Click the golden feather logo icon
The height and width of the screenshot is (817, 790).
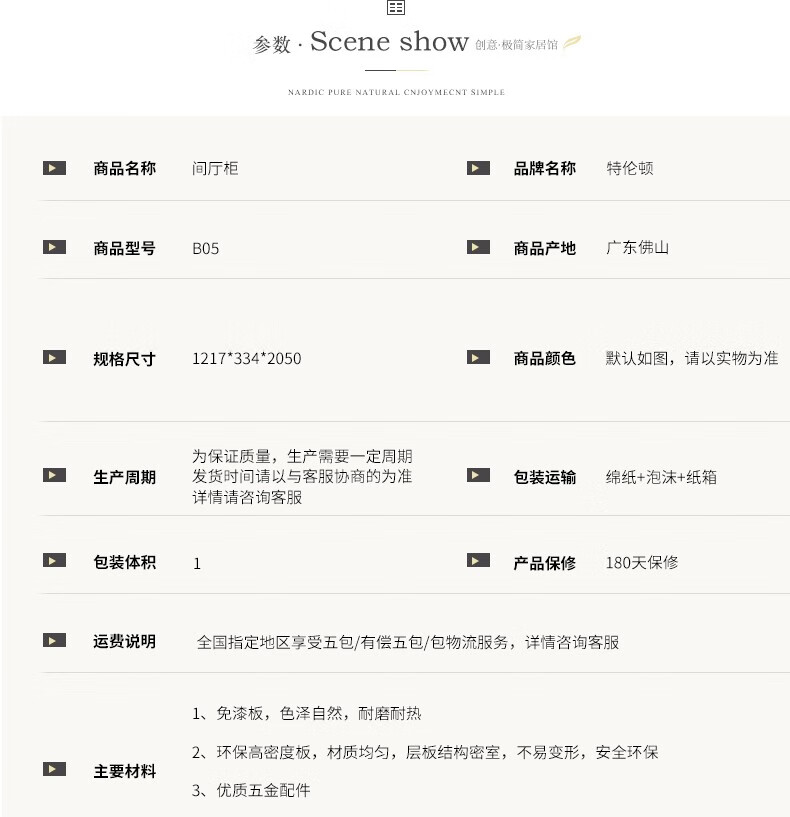pyautogui.click(x=573, y=43)
